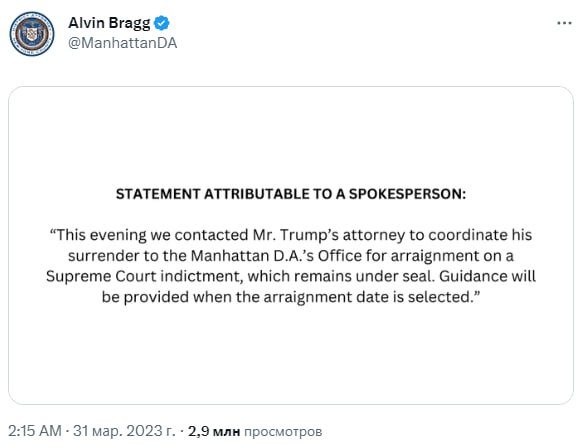
Task: Open the 2:15 AM tweet timestamp
Action: 35,431
